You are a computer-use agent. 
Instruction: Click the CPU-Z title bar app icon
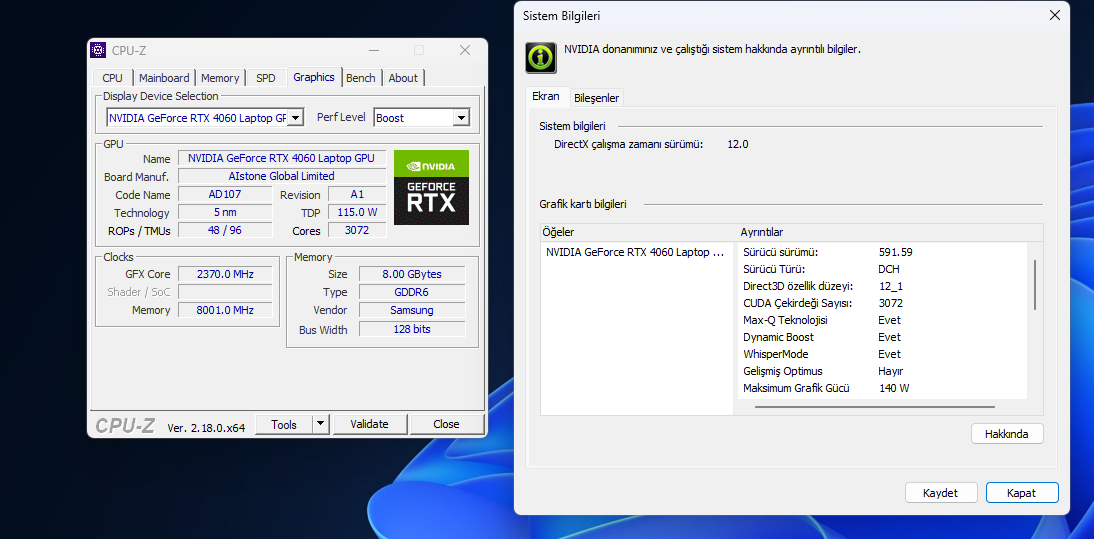[x=98, y=50]
